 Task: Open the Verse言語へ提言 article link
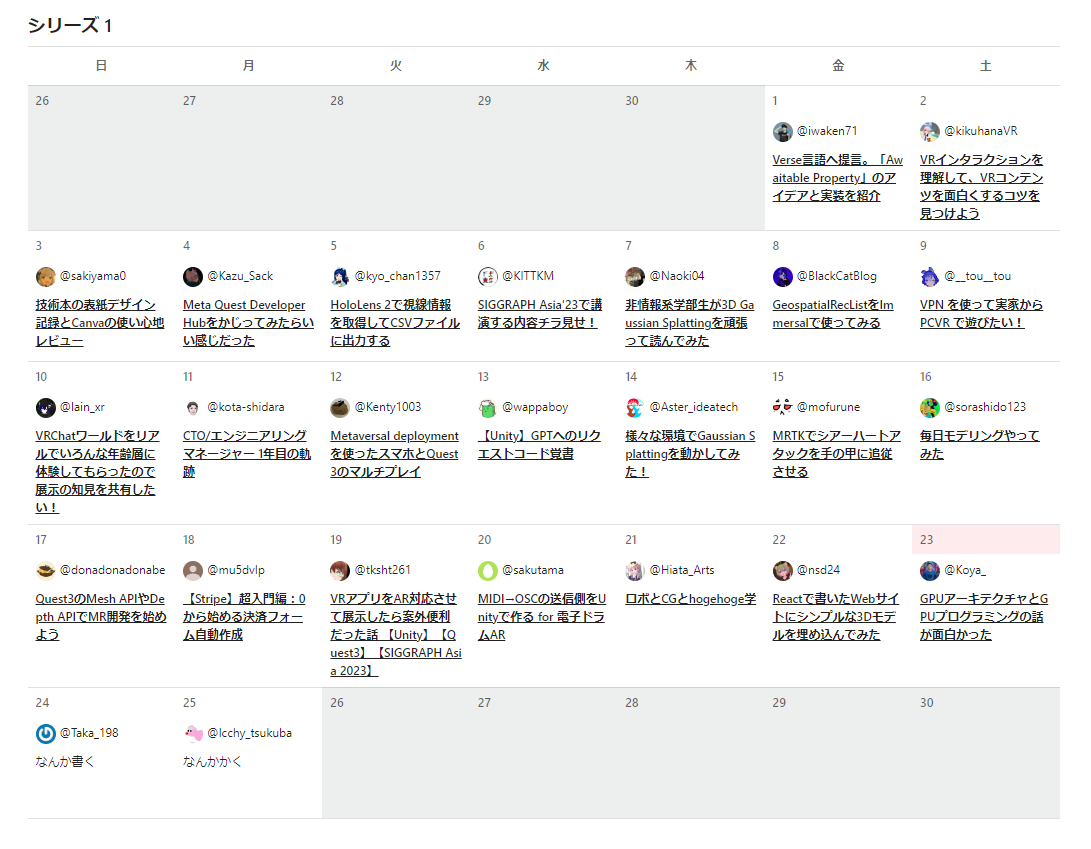pos(838,177)
